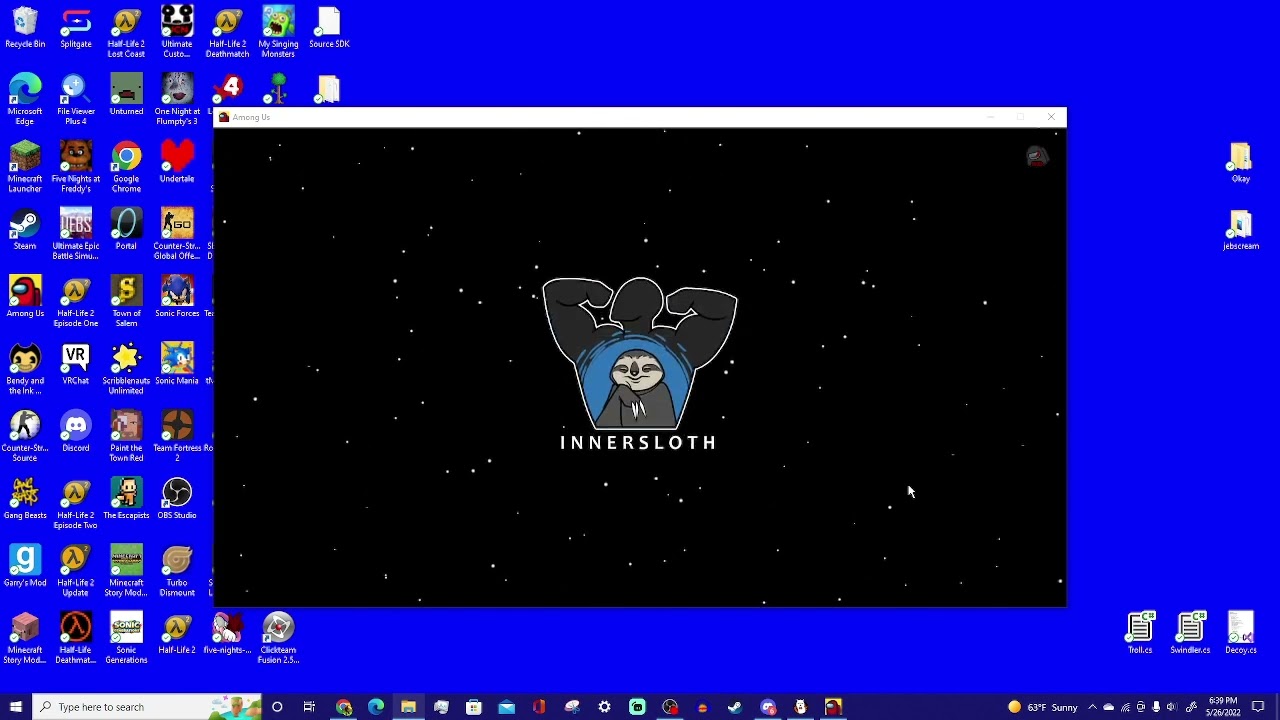1280x720 pixels.
Task: Select the Half-Life 2 Deathmatch desktop icon
Action: coord(227,32)
